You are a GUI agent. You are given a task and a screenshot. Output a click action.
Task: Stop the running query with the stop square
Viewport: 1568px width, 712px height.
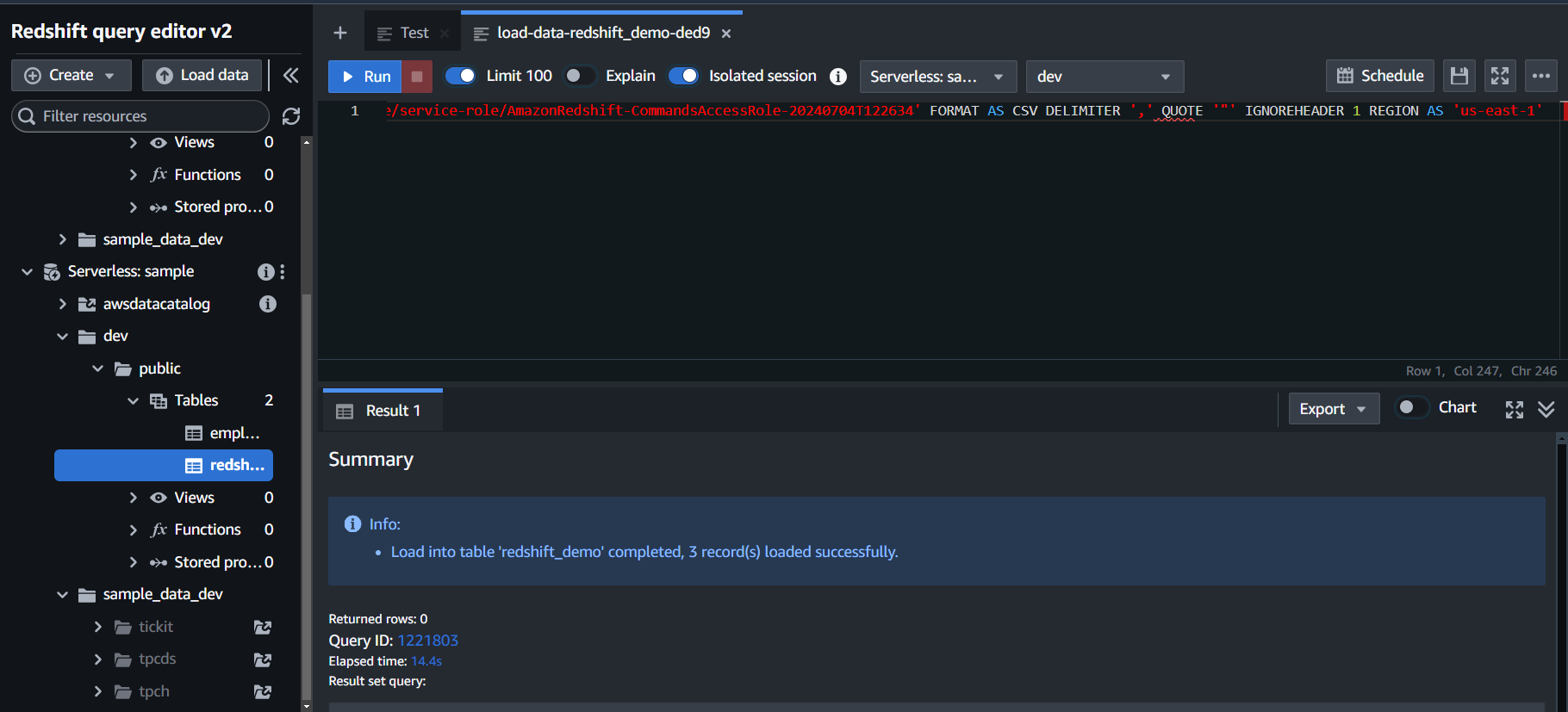point(417,76)
